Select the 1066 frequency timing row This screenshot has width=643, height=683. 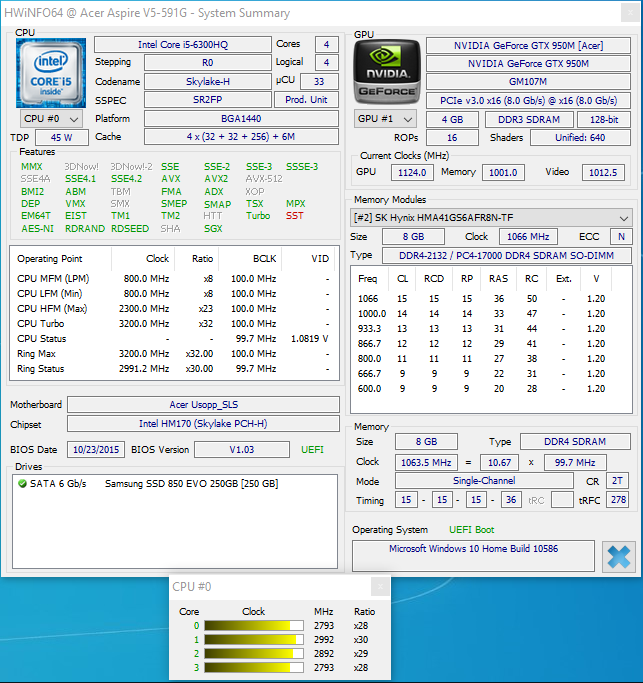point(491,299)
